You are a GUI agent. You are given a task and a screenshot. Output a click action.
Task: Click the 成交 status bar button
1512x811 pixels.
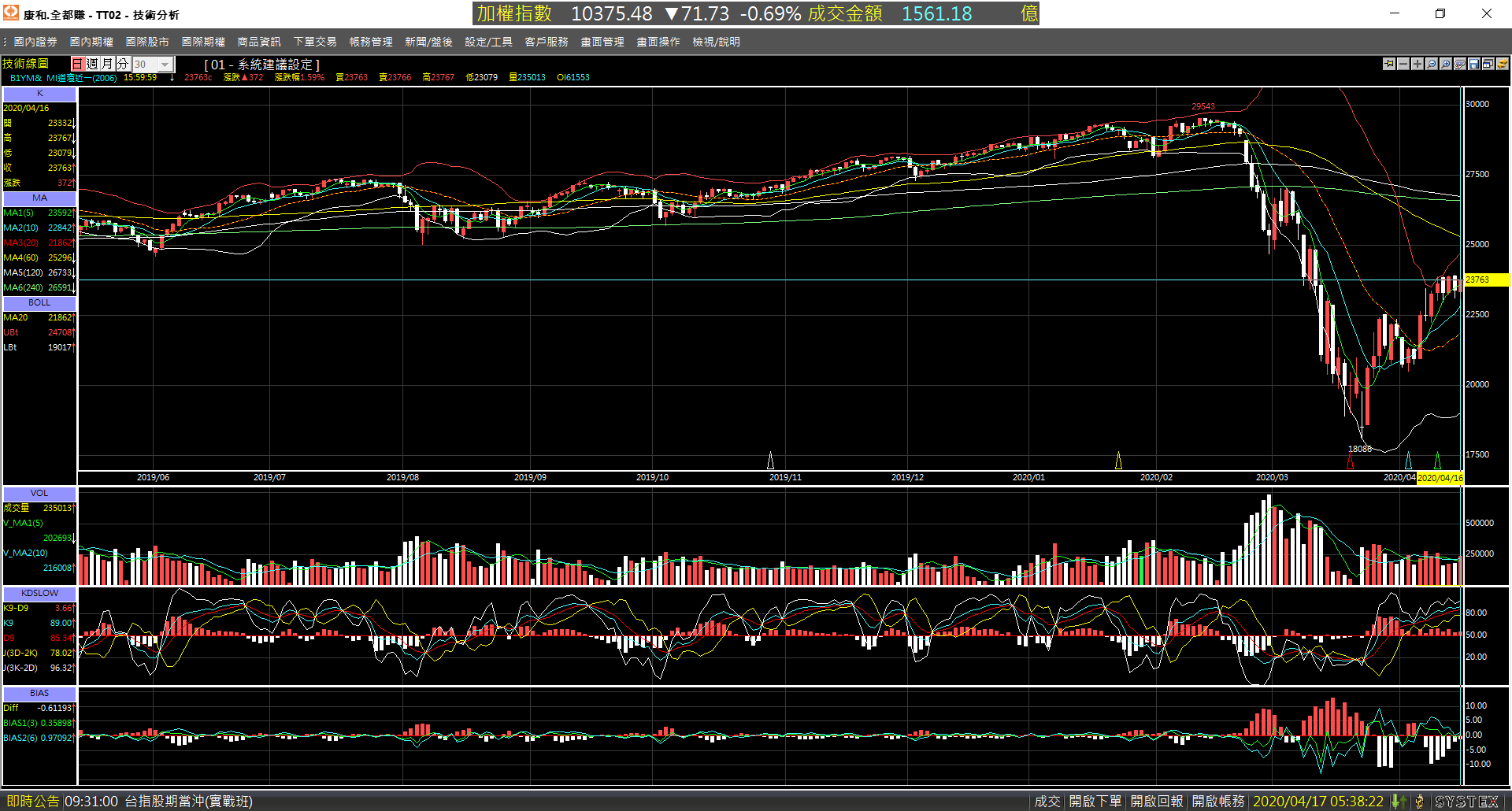coord(1047,802)
